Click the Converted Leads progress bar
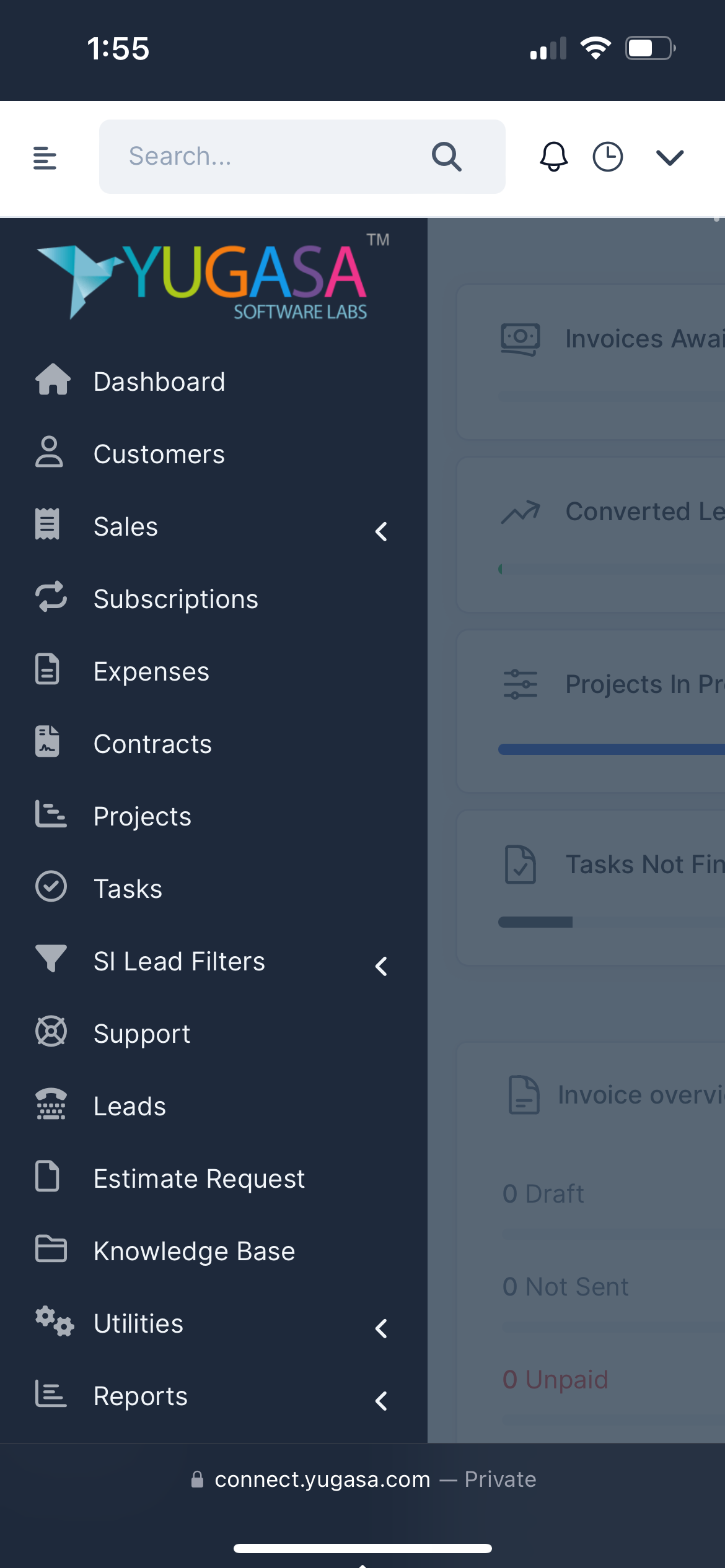Screen dimensions: 725x1568 click(x=612, y=569)
